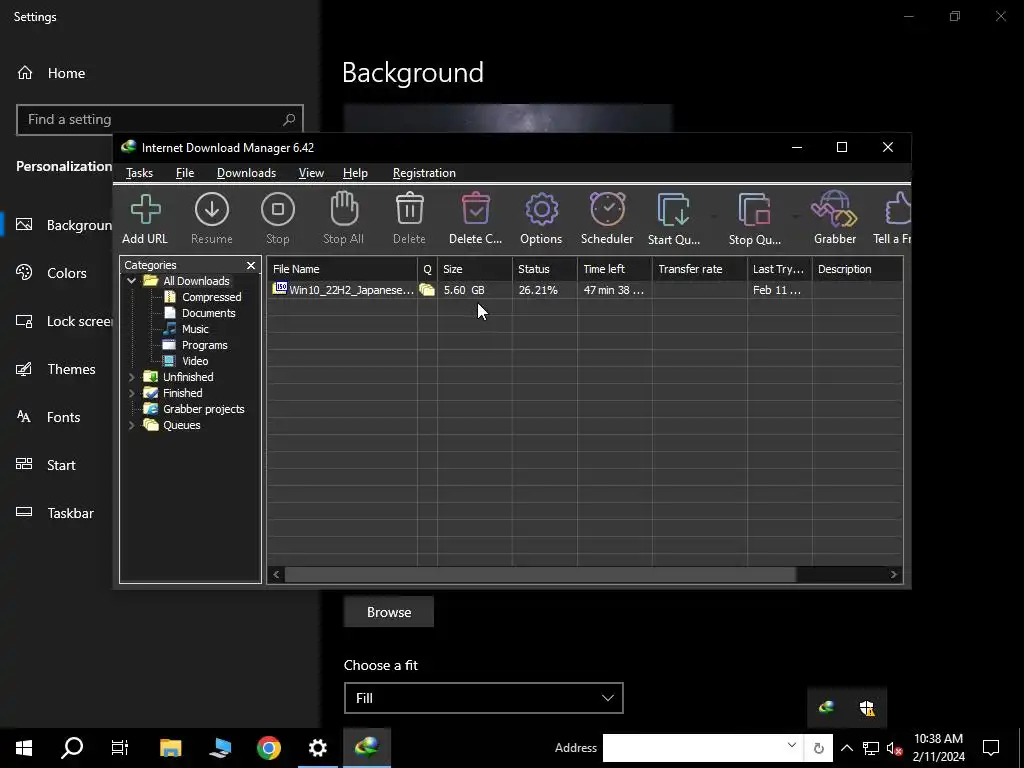Click the Browse button in Settings
1024x768 pixels.
pyautogui.click(x=389, y=612)
